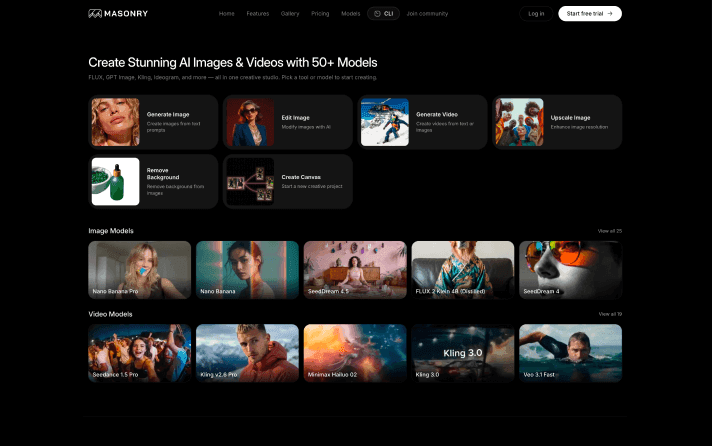
Task: Open the Create Canvas tool card
Action: (x=288, y=182)
